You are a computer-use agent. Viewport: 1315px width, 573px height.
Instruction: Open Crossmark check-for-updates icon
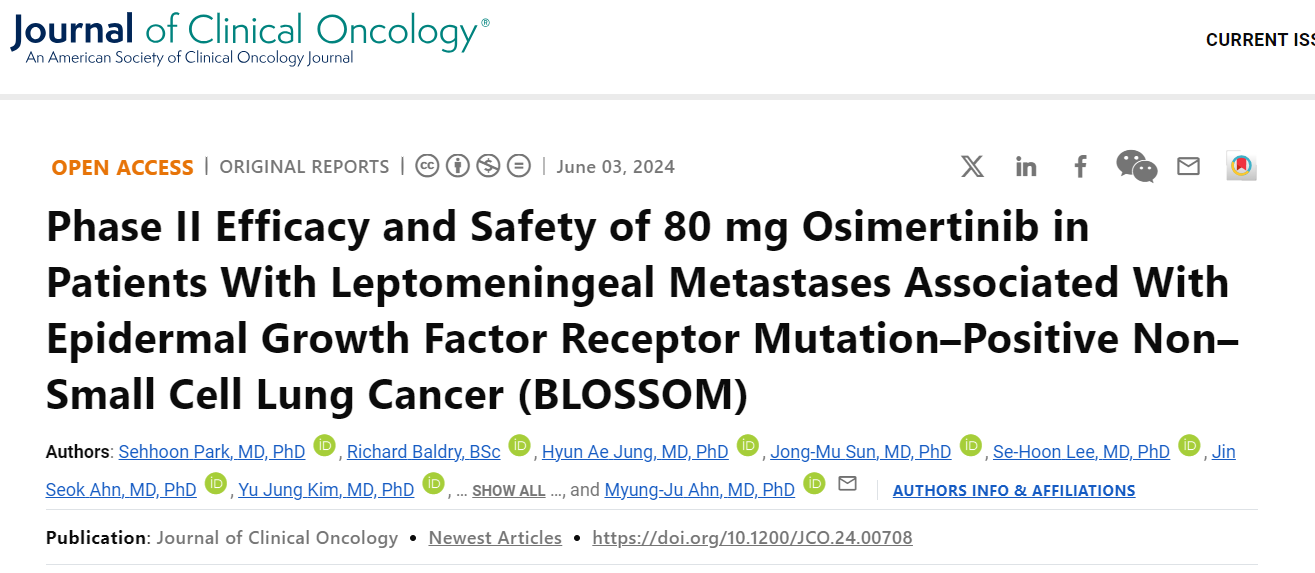click(1241, 166)
